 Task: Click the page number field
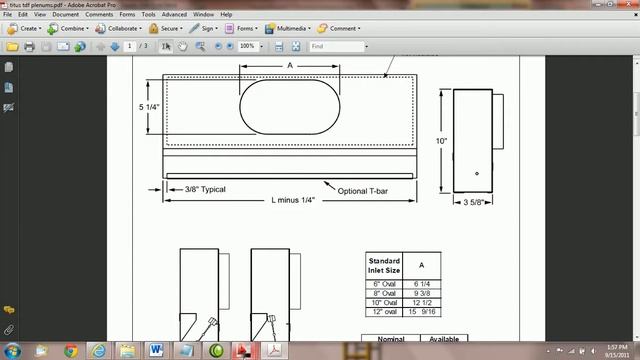(x=130, y=46)
